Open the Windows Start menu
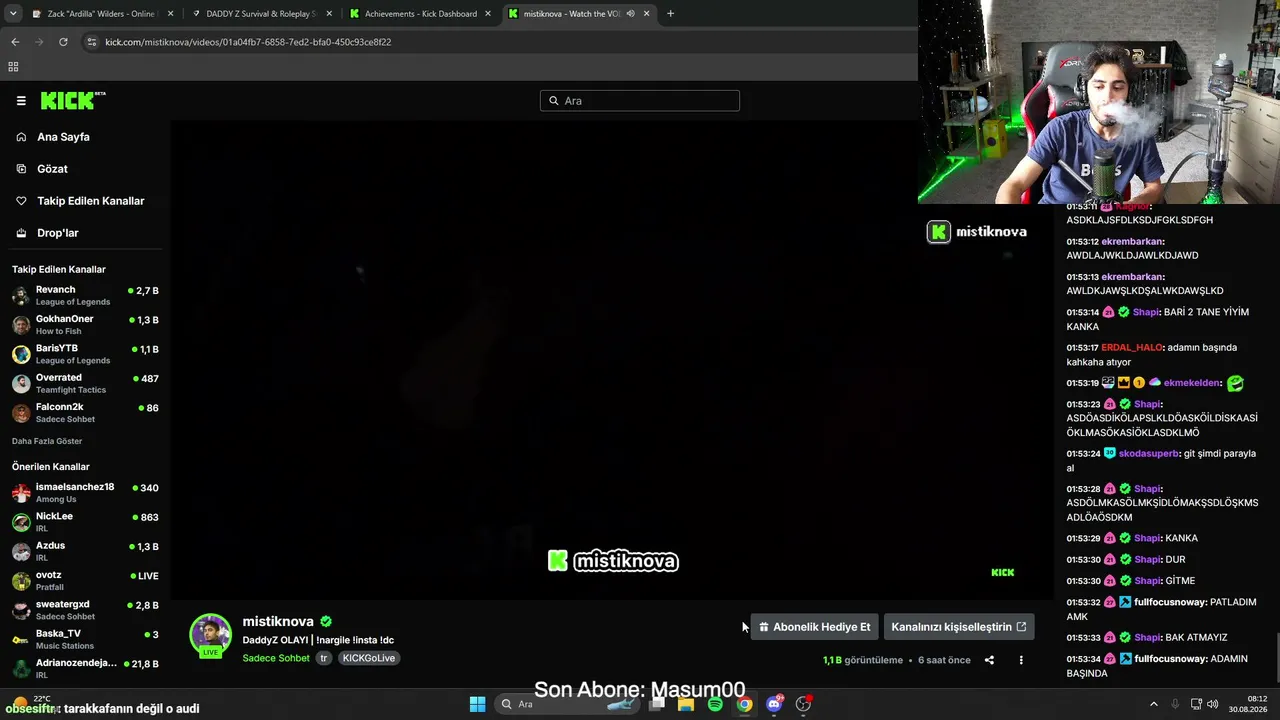The image size is (1280, 720). pyautogui.click(x=477, y=704)
